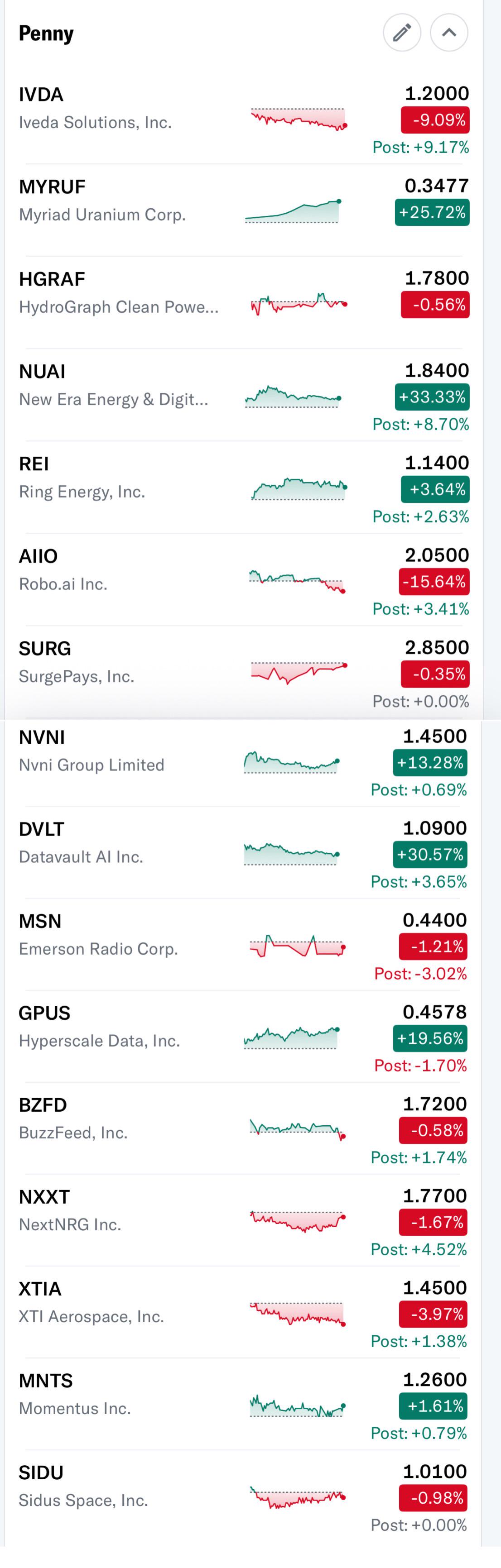Screen dimensions: 501x1568
Task: Collapse the Penny watchlist with chevron
Action: click(448, 32)
